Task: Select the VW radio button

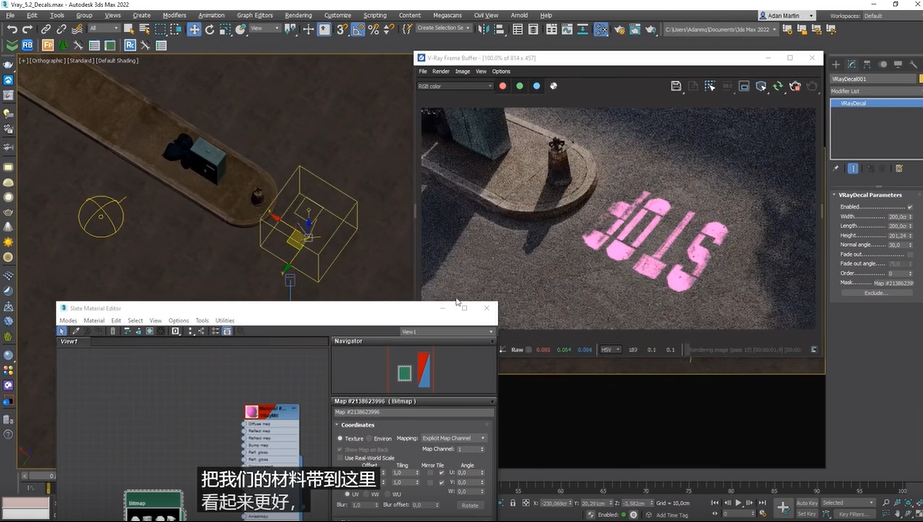Action: pyautogui.click(x=366, y=494)
